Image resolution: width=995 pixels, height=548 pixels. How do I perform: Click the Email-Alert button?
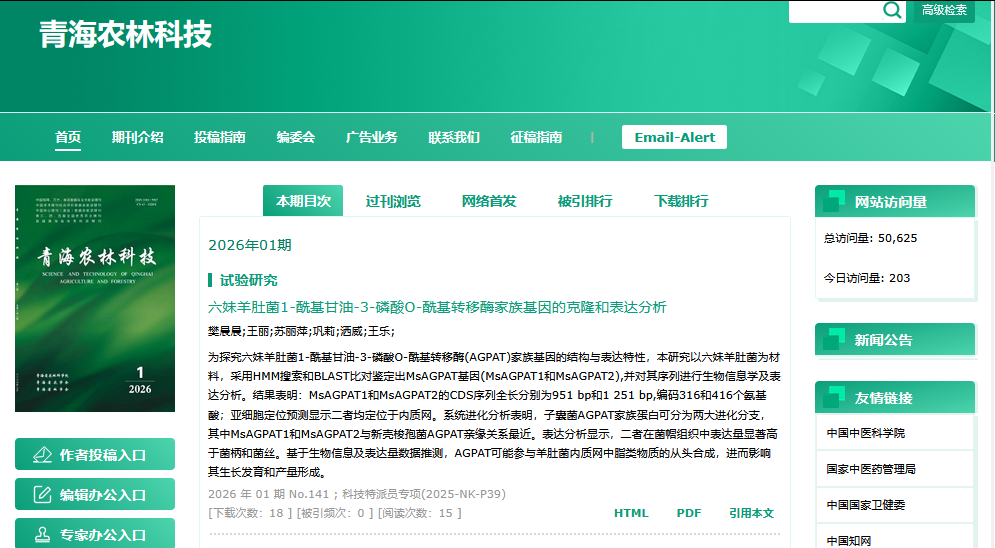coord(674,137)
